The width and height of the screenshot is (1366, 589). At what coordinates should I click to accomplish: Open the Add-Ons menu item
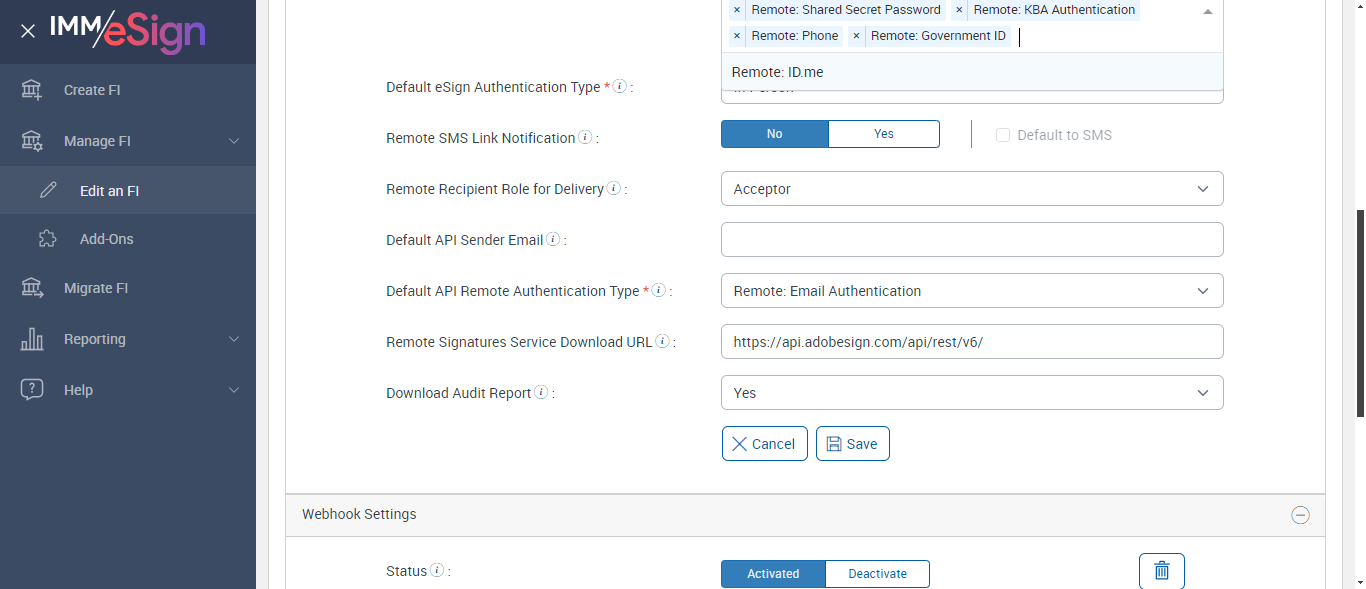point(106,239)
